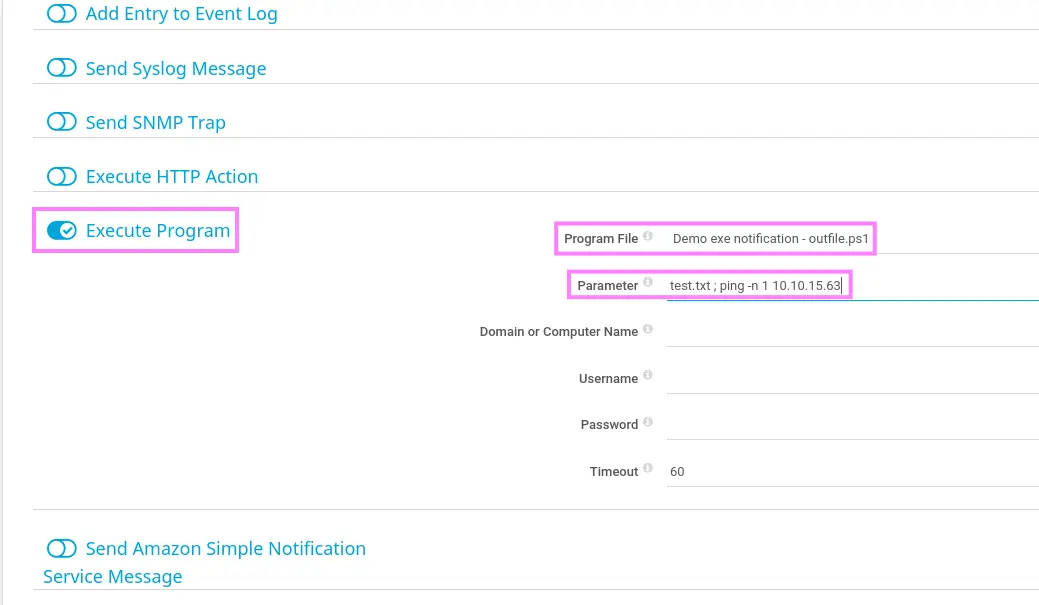Click info icon next to Parameter label
Viewport: 1039px width, 605px height.
[648, 283]
